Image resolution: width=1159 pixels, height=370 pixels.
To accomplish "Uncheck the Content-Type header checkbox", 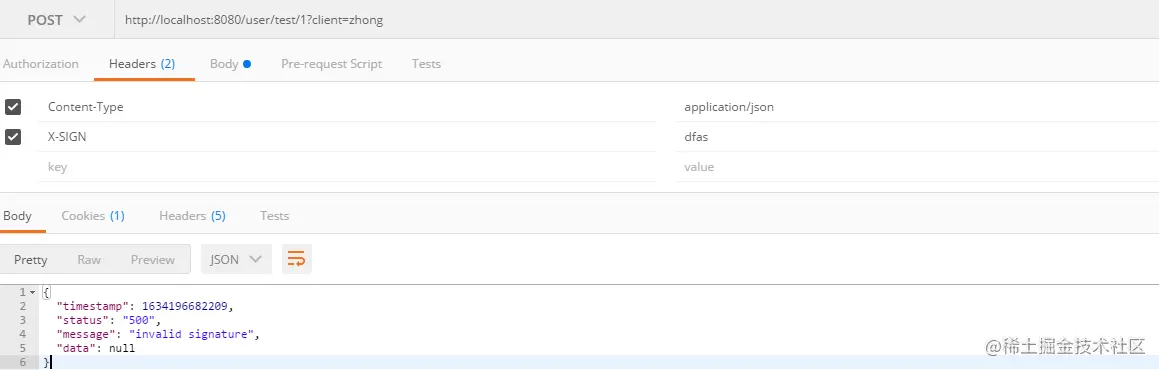I will pyautogui.click(x=13, y=107).
